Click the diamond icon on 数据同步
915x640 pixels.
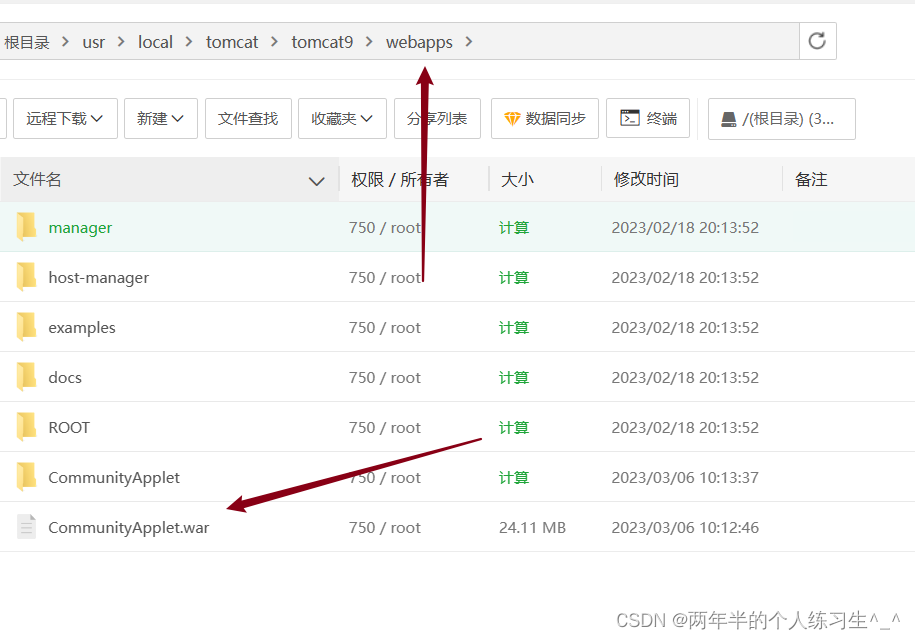[x=512, y=119]
